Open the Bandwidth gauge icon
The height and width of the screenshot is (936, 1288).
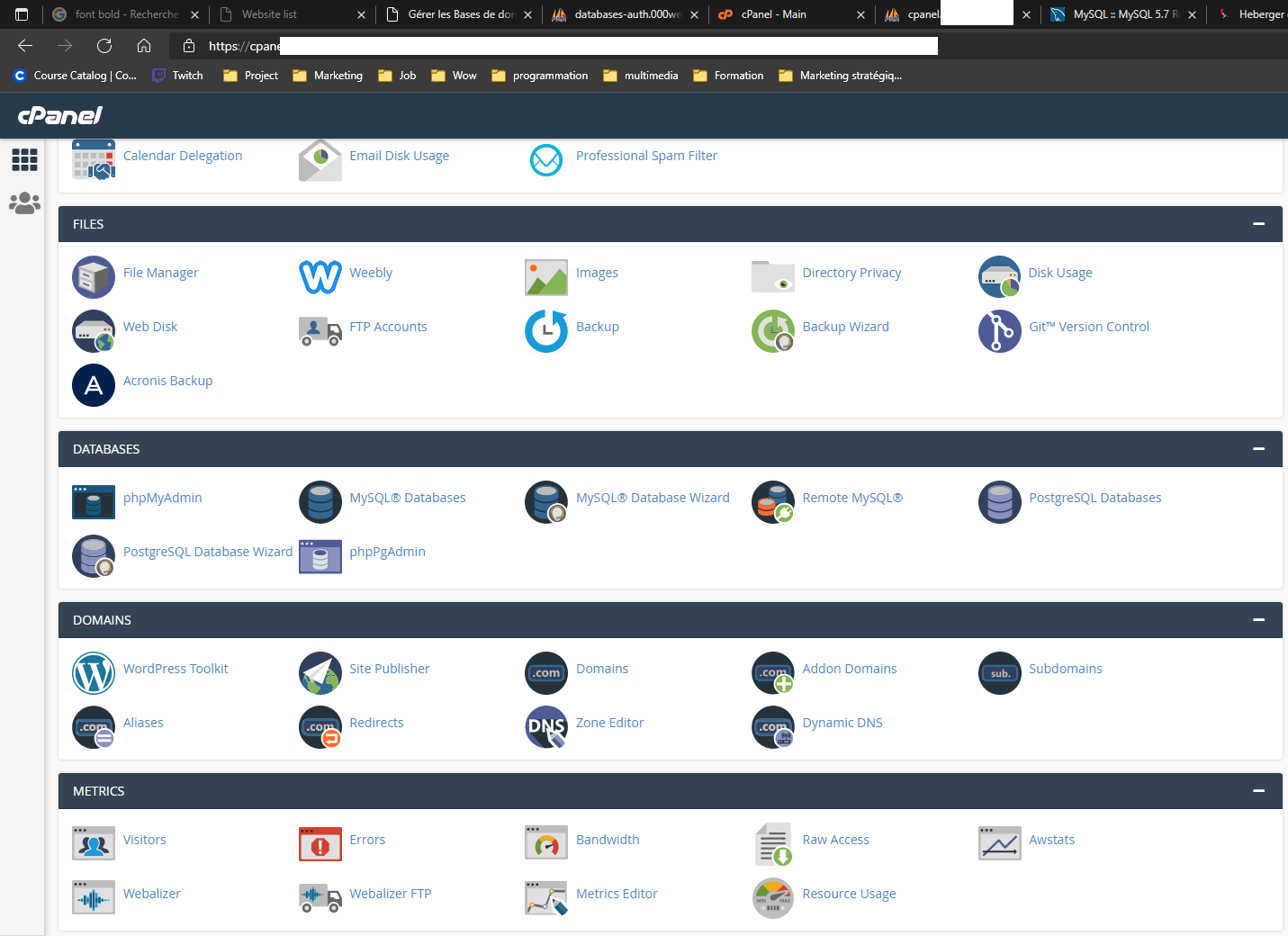[x=546, y=844]
